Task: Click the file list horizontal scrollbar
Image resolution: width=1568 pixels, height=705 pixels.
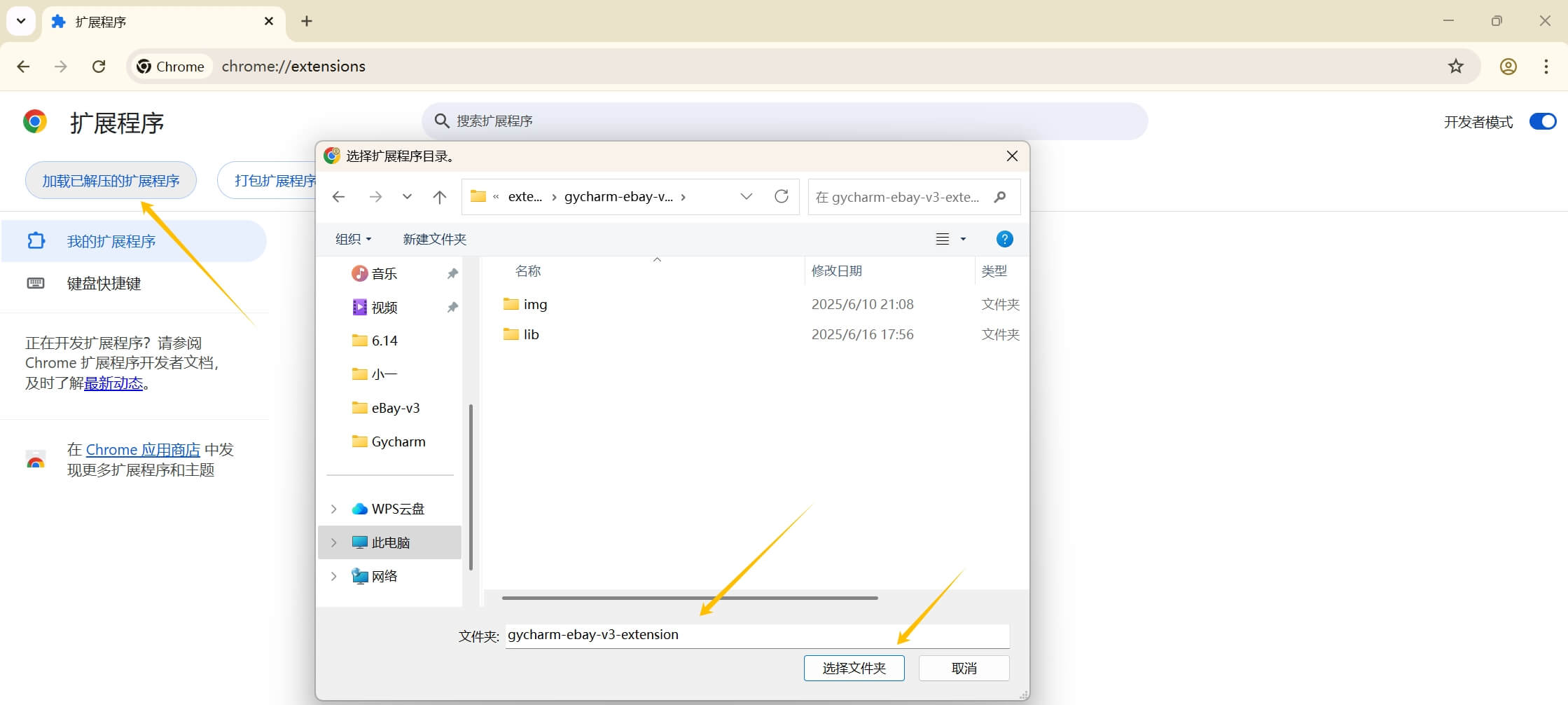Action: (690, 598)
